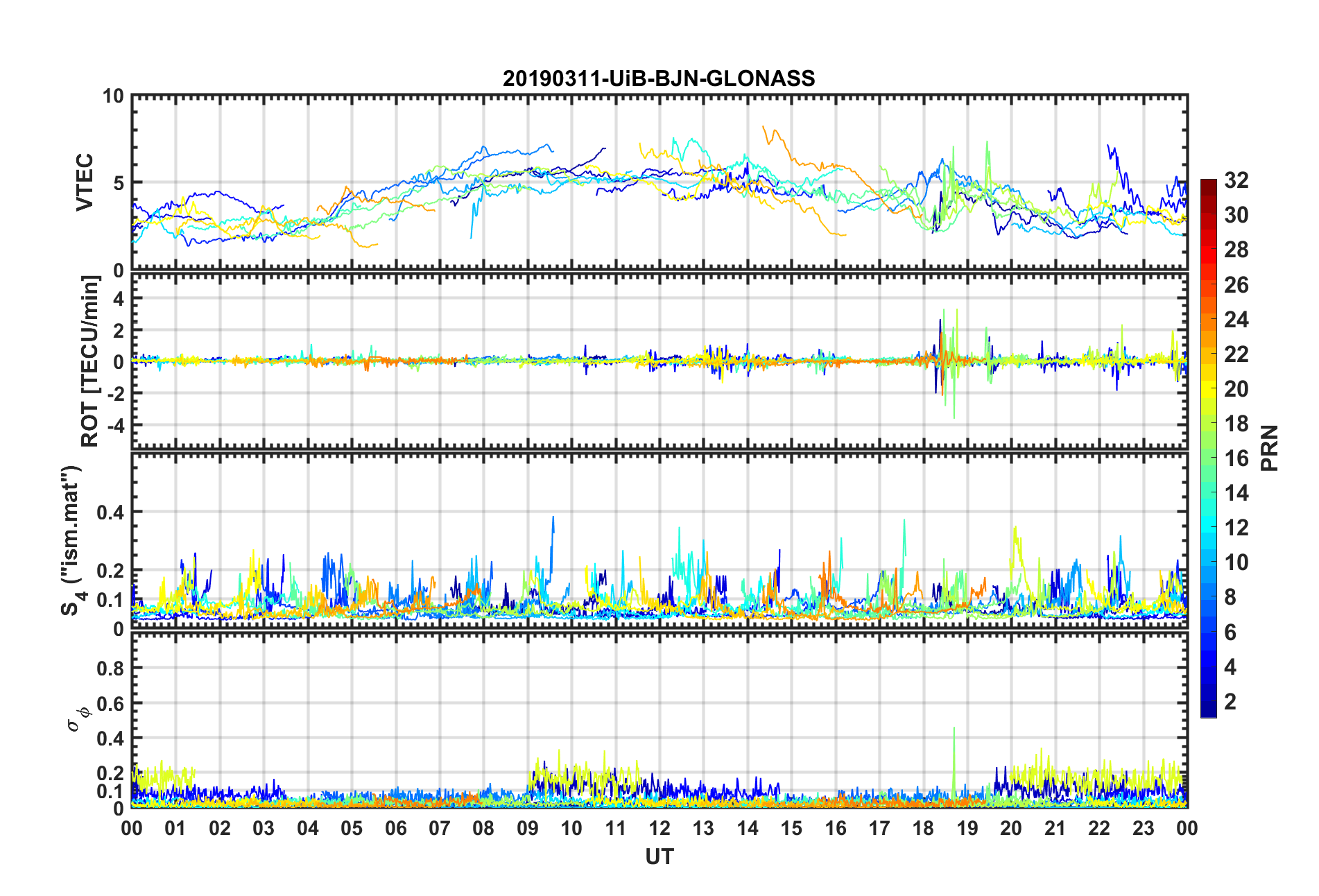Viewport: 1319px width, 896px height.
Task: Click the S4 ("ism.mat") axis label
Action: pos(72,540)
